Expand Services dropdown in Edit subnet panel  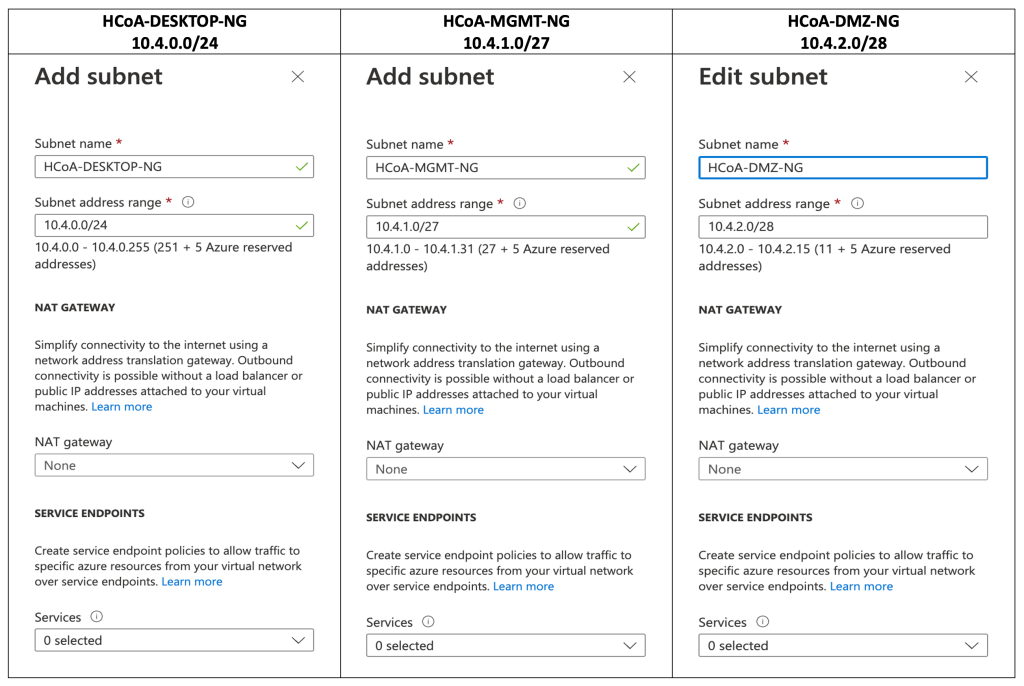pos(842,646)
